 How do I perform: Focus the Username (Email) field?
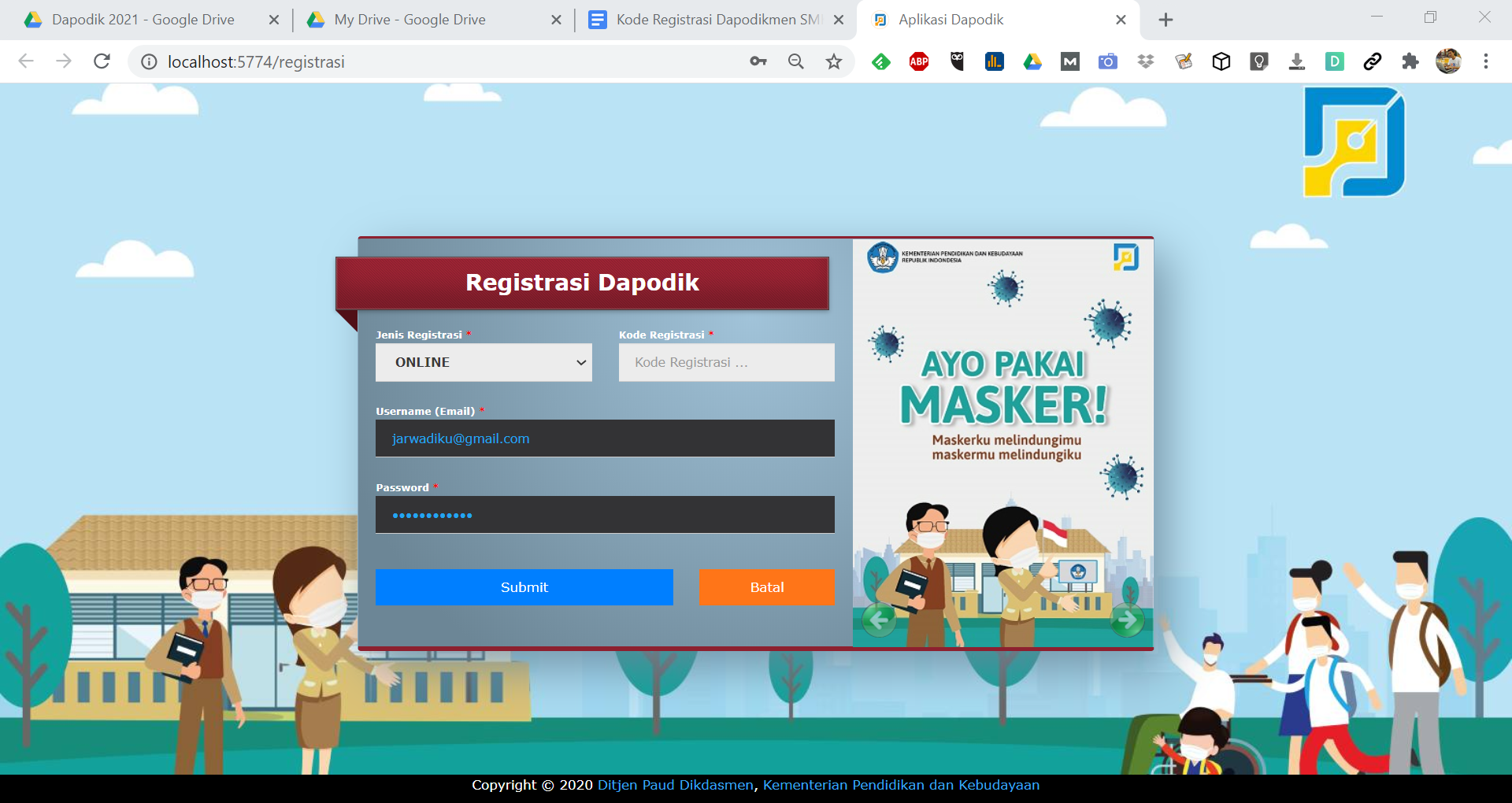click(605, 439)
